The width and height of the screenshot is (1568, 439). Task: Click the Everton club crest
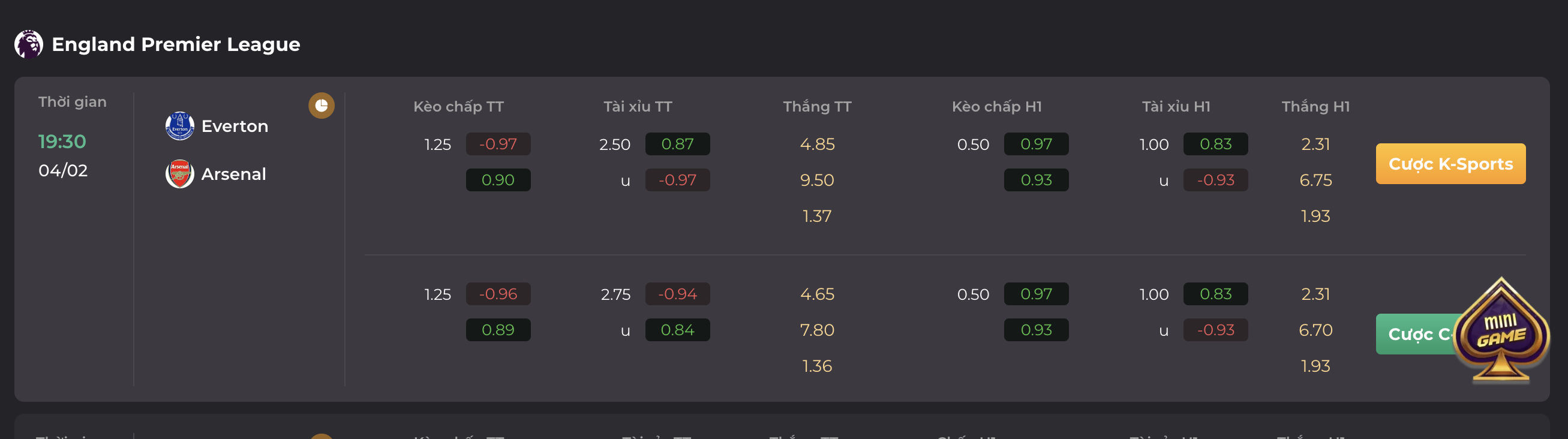coord(179,126)
